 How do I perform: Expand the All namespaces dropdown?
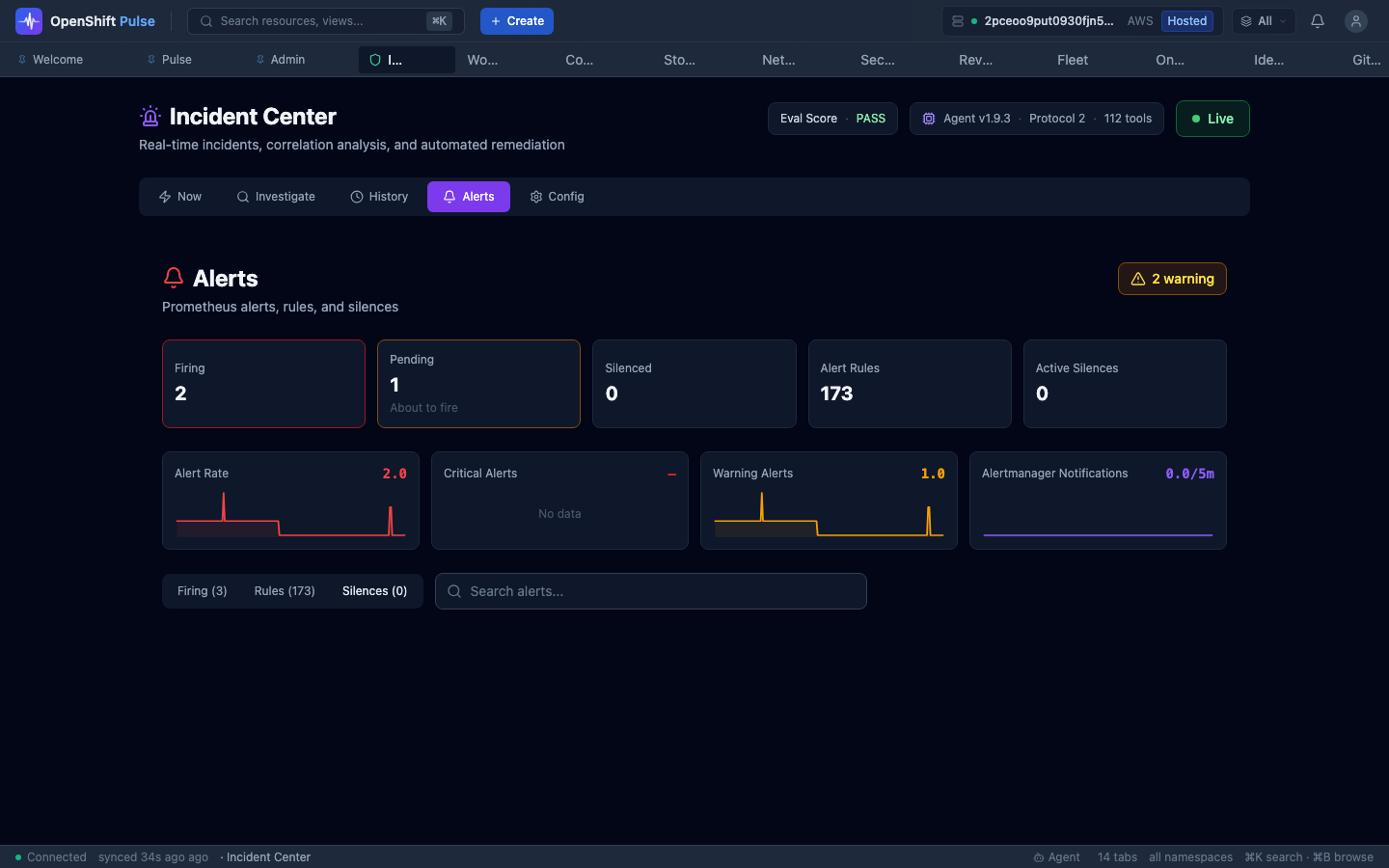point(1264,21)
